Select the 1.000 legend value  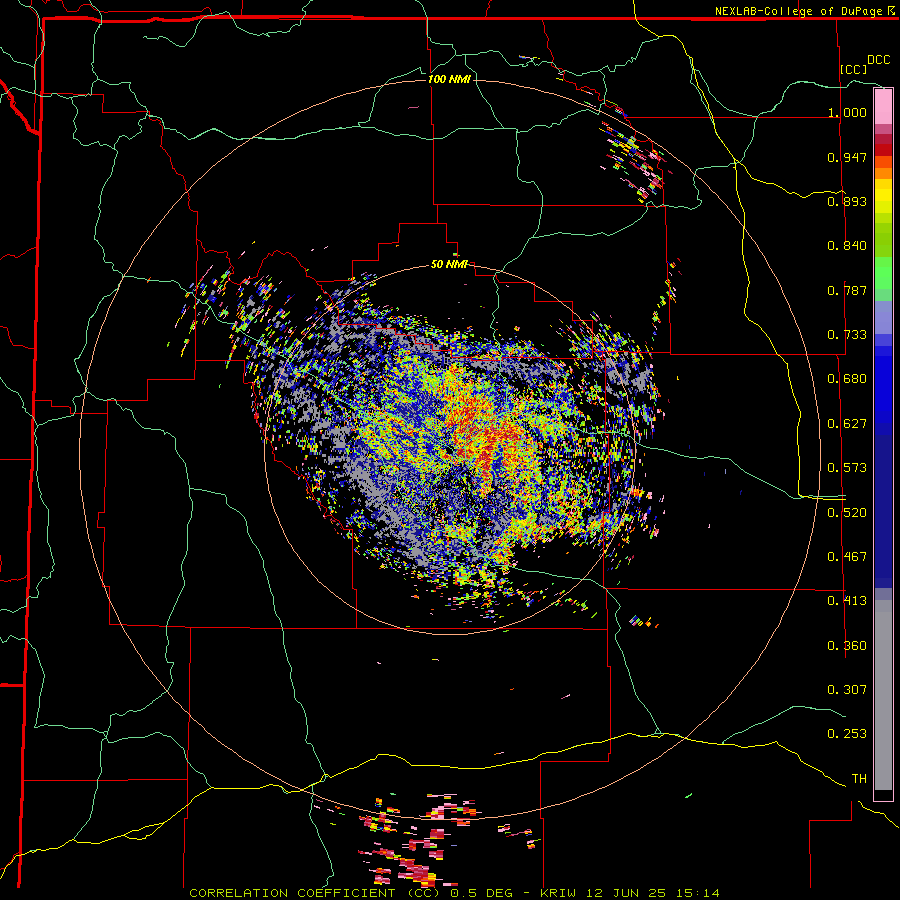click(x=847, y=112)
